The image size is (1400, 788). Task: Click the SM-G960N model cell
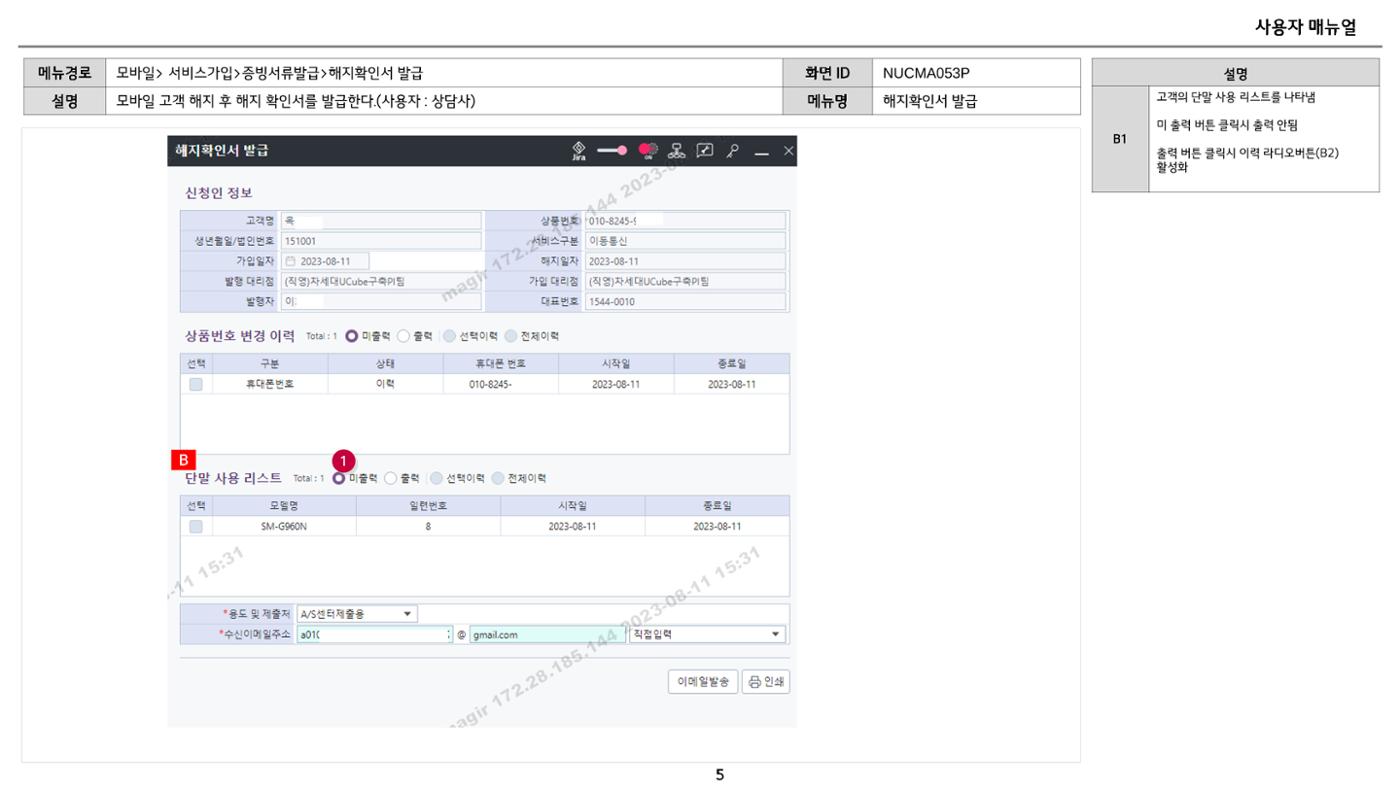[x=284, y=526]
